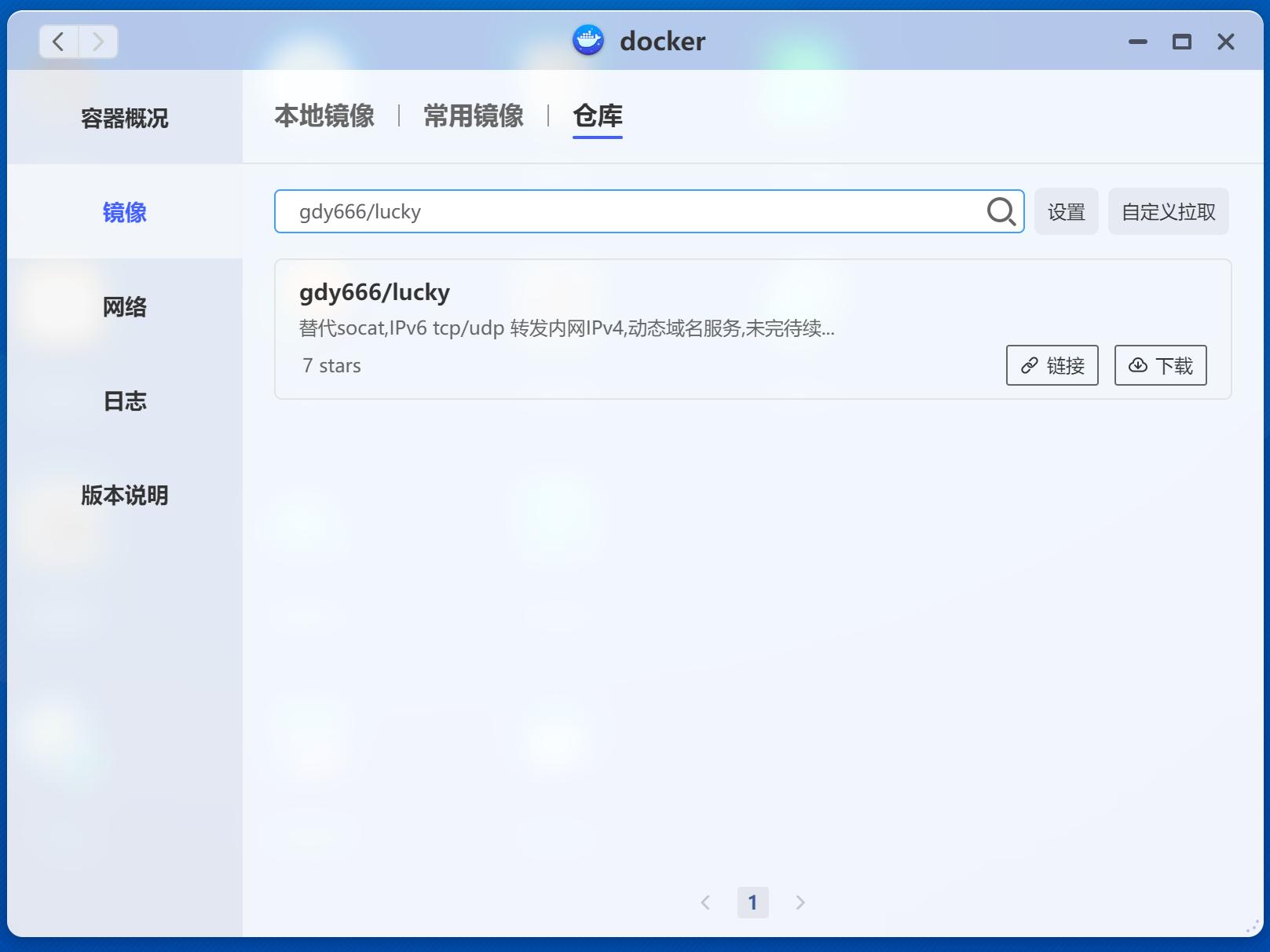Select the 仓库 tab
This screenshot has width=1270, height=952.
pos(598,116)
